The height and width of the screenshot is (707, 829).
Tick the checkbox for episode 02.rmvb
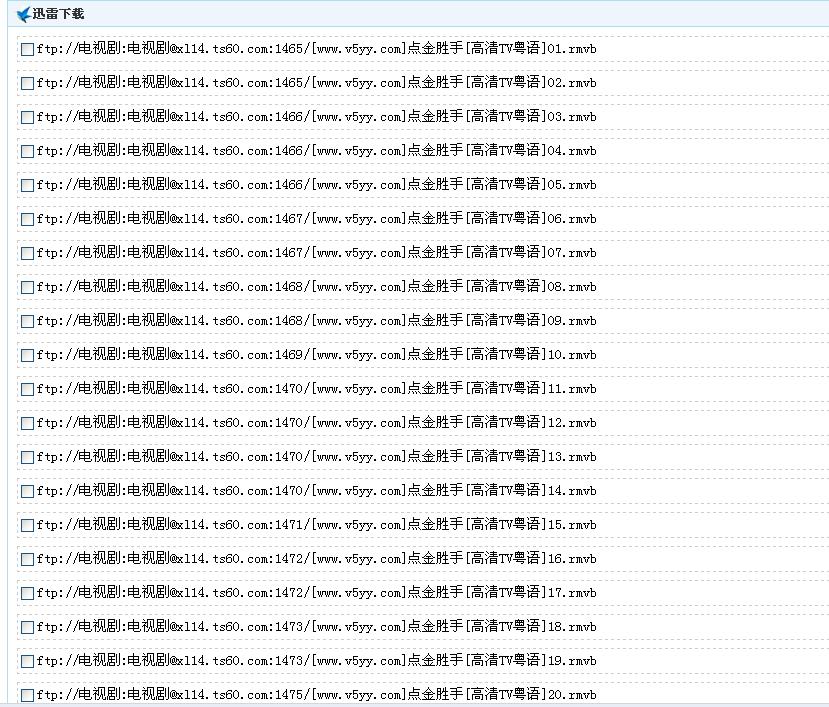tap(27, 84)
